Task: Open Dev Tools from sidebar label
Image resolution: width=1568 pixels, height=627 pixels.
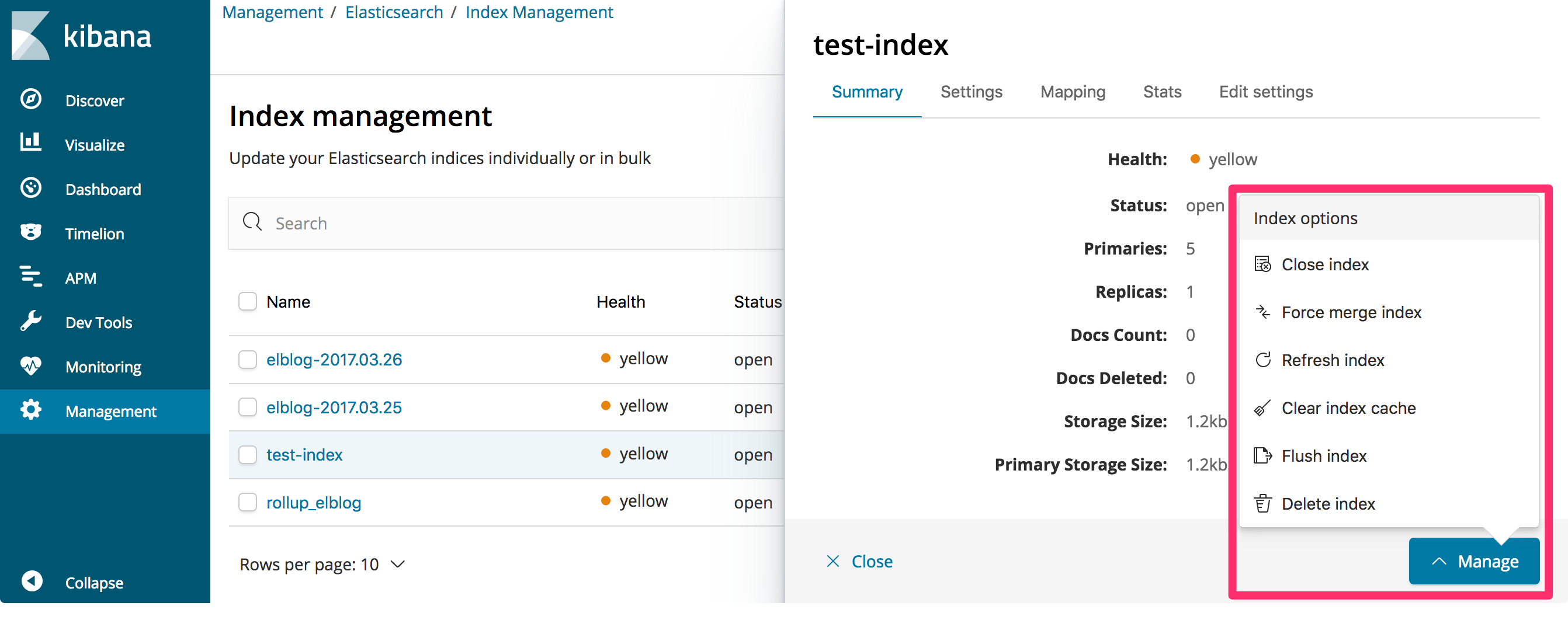Action: (x=99, y=322)
